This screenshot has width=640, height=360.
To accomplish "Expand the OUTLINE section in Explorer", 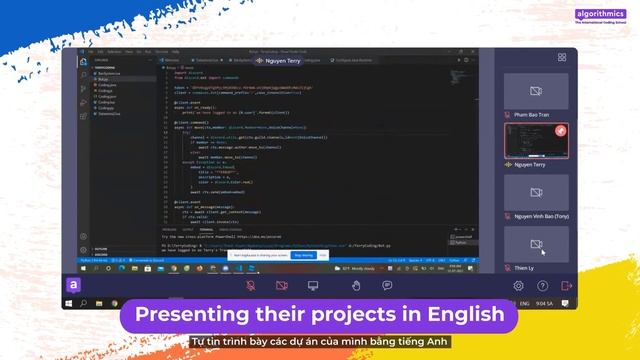I will point(100,249).
